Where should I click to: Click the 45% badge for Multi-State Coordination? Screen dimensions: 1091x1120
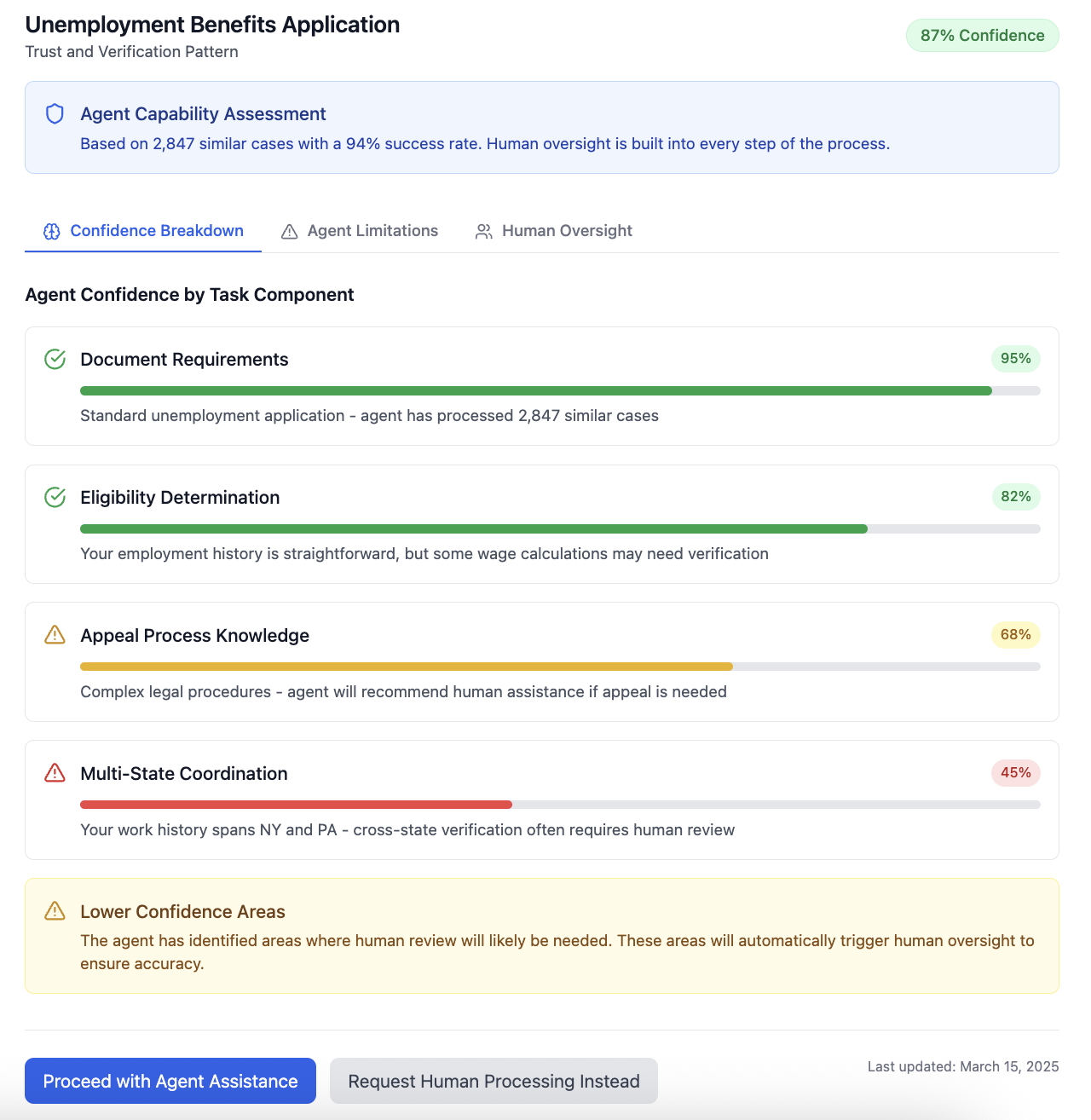[1015, 773]
